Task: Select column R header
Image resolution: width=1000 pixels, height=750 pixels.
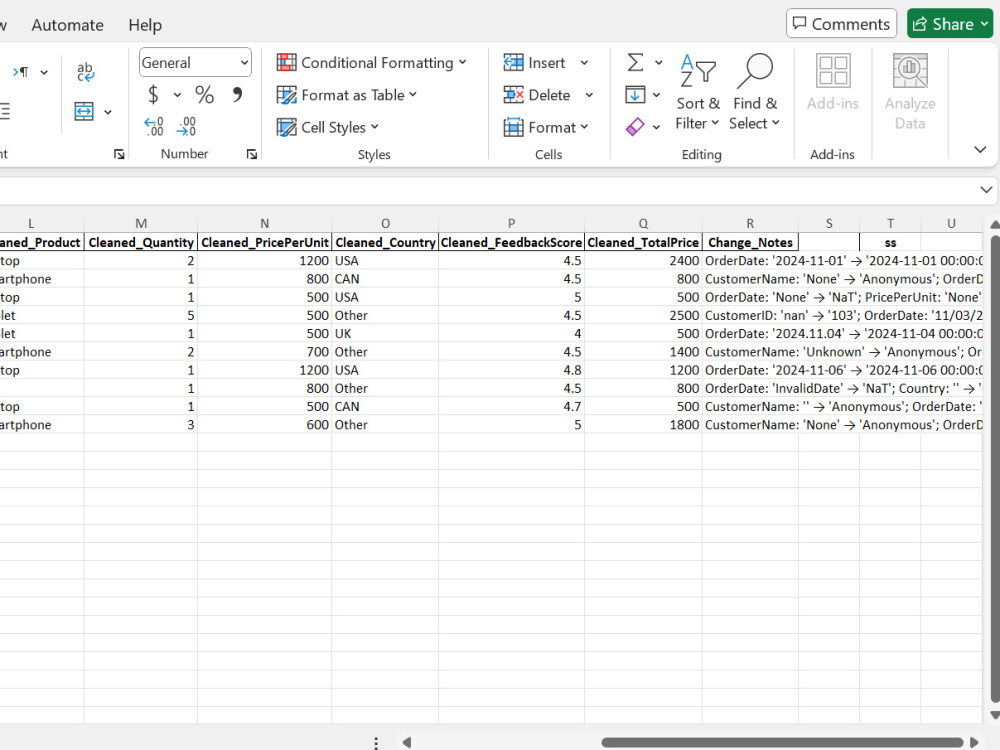Action: [x=750, y=223]
